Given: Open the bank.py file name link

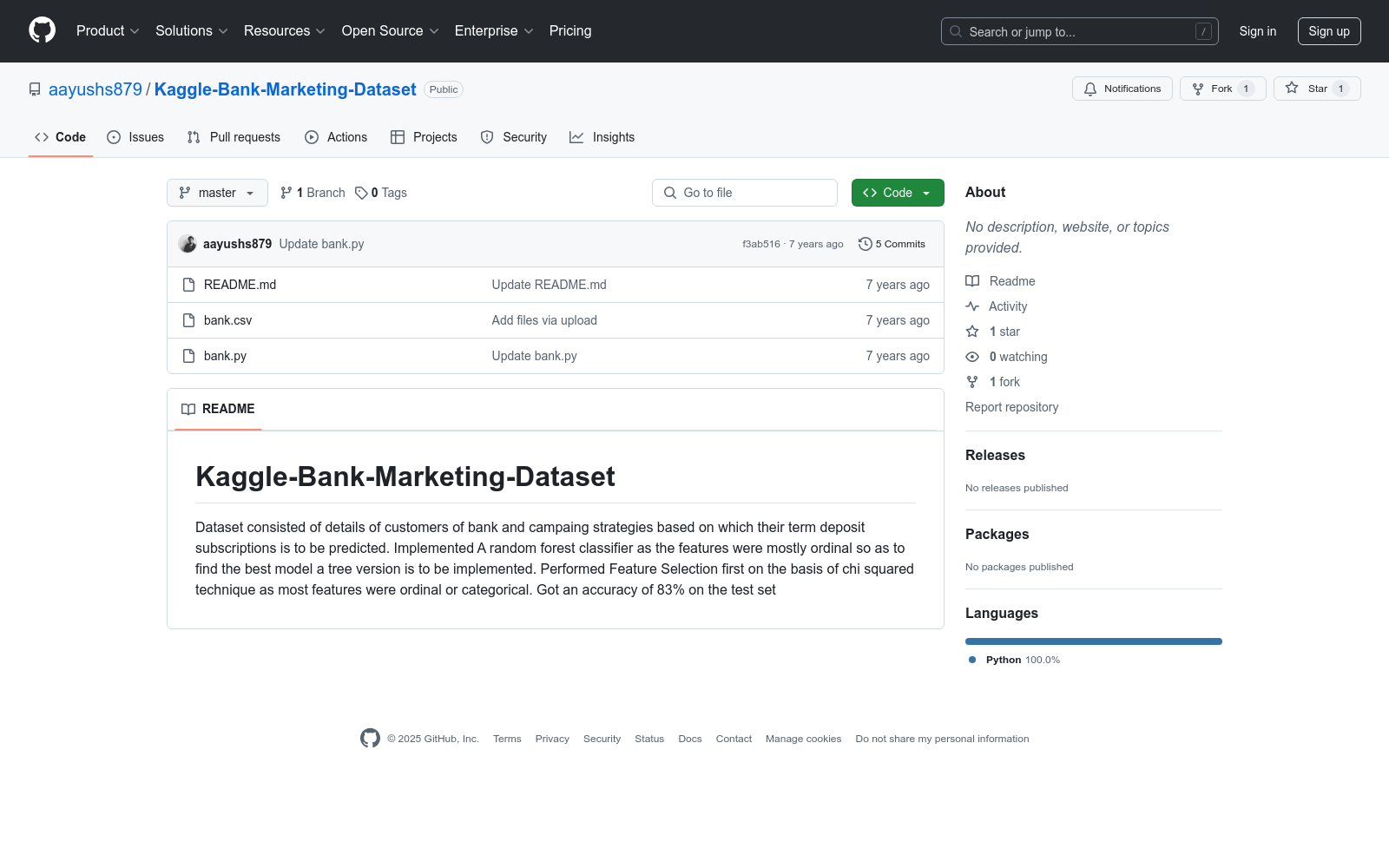Looking at the screenshot, I should point(225,356).
